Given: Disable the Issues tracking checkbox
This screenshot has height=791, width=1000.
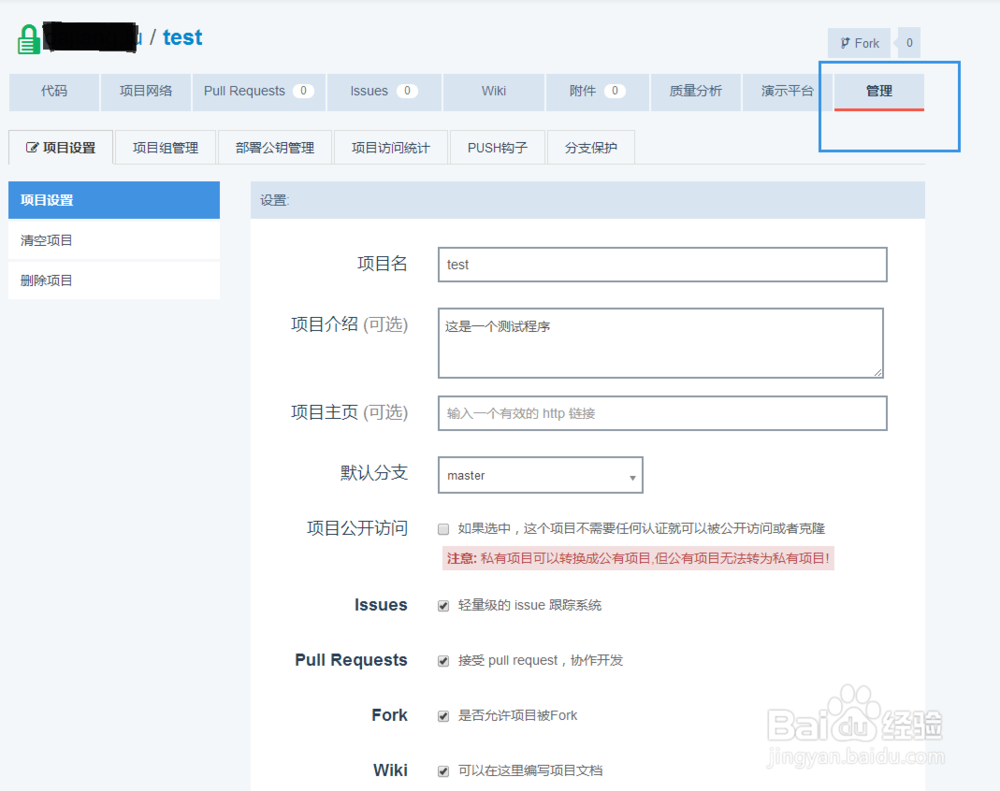Looking at the screenshot, I should tap(443, 605).
